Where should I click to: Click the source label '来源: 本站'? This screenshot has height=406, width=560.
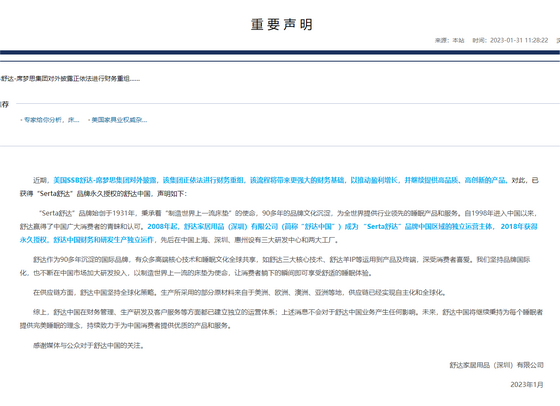[x=449, y=40]
